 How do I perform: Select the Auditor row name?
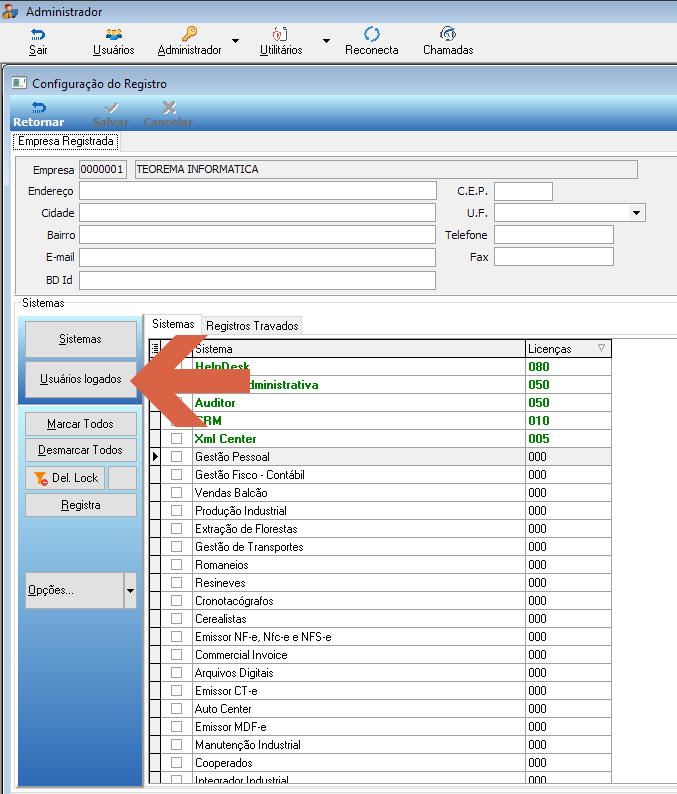(x=215, y=403)
